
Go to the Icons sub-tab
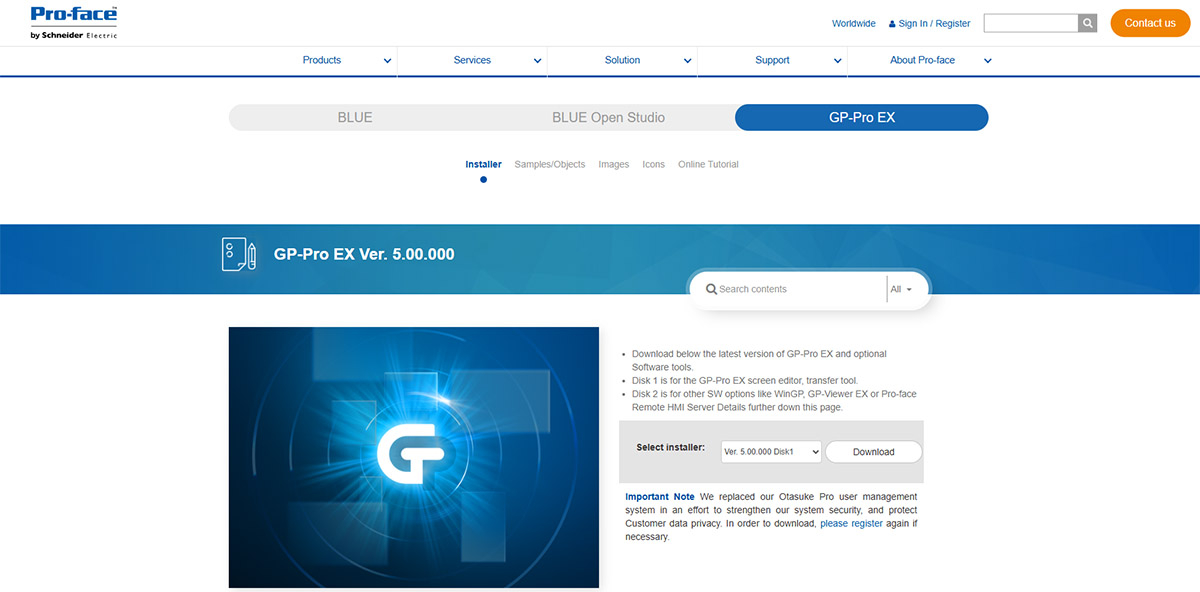click(653, 164)
